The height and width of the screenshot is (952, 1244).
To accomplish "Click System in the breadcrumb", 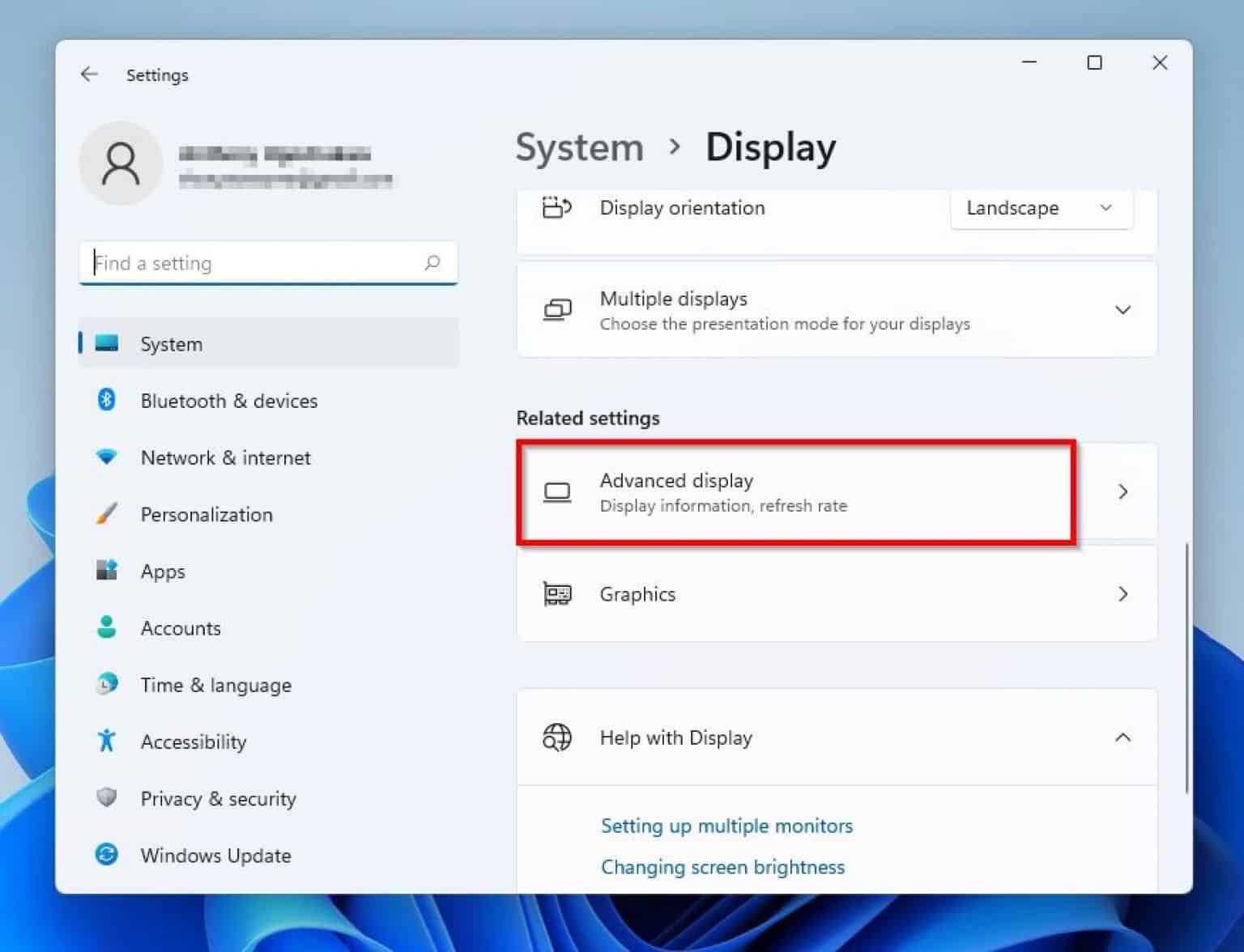I will [579, 147].
